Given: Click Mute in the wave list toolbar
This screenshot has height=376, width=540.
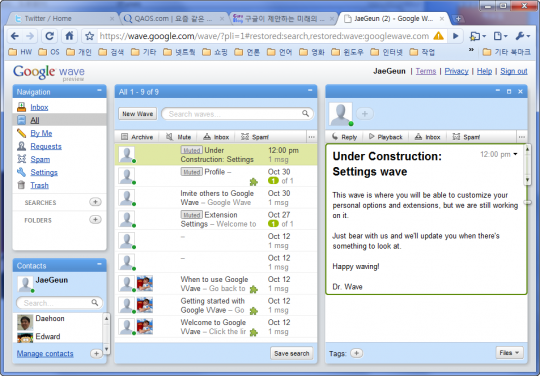Looking at the screenshot, I should (179, 137).
